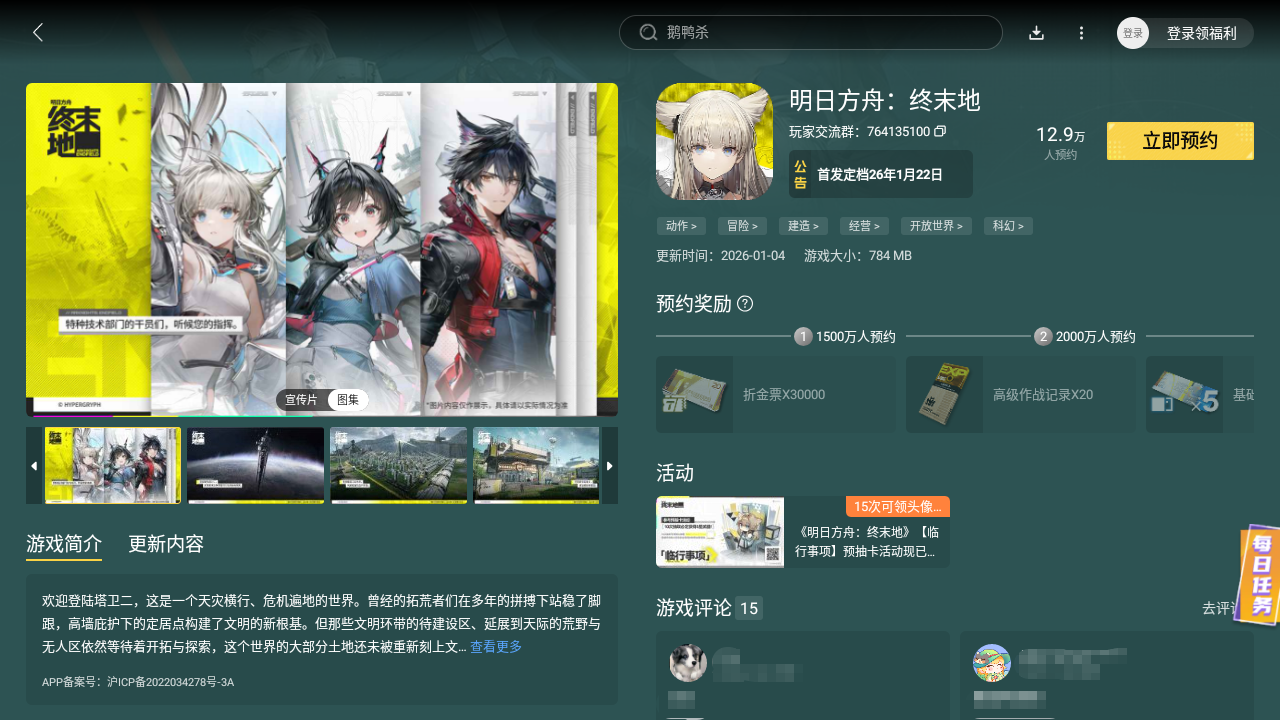Click the milestone 1 marker for 1500万人预约
This screenshot has height=720, width=1280.
(x=803, y=336)
